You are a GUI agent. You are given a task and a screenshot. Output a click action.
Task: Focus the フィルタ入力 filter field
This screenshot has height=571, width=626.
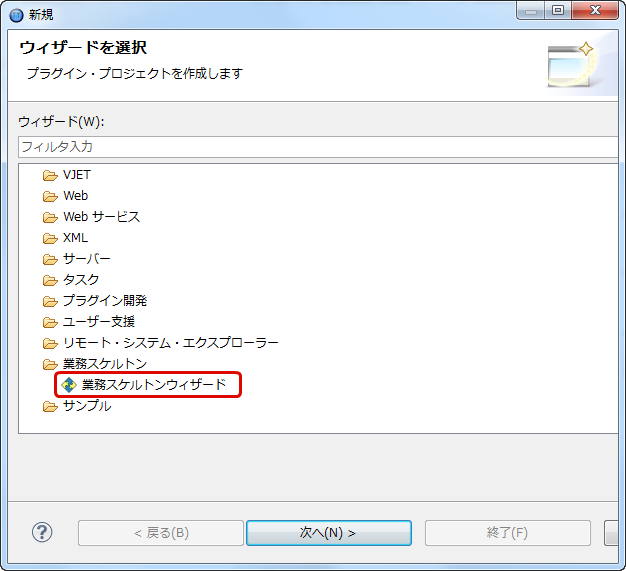(x=318, y=147)
